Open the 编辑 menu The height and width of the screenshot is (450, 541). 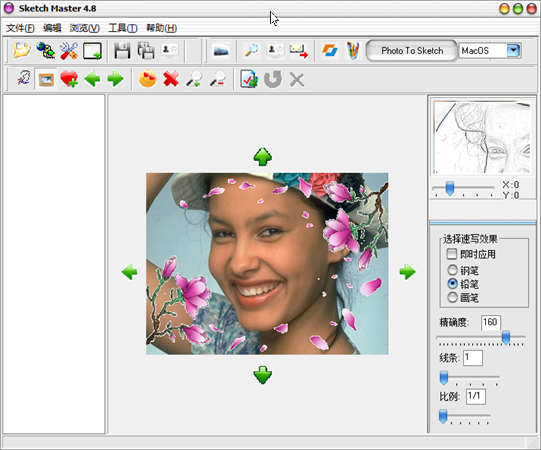pos(52,28)
